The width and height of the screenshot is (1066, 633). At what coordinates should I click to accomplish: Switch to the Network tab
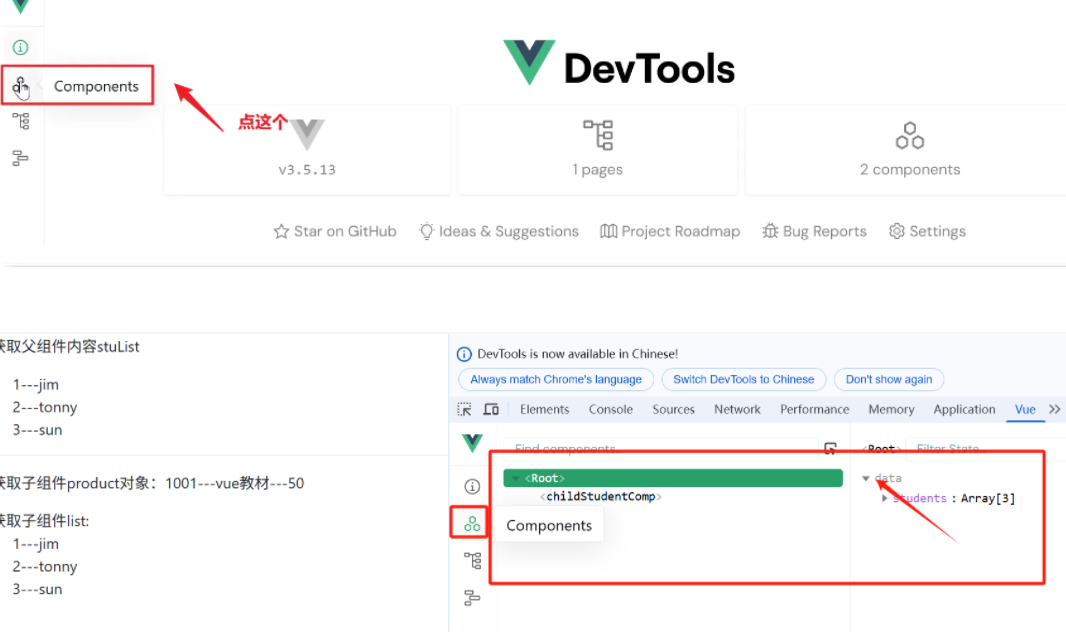click(x=737, y=409)
